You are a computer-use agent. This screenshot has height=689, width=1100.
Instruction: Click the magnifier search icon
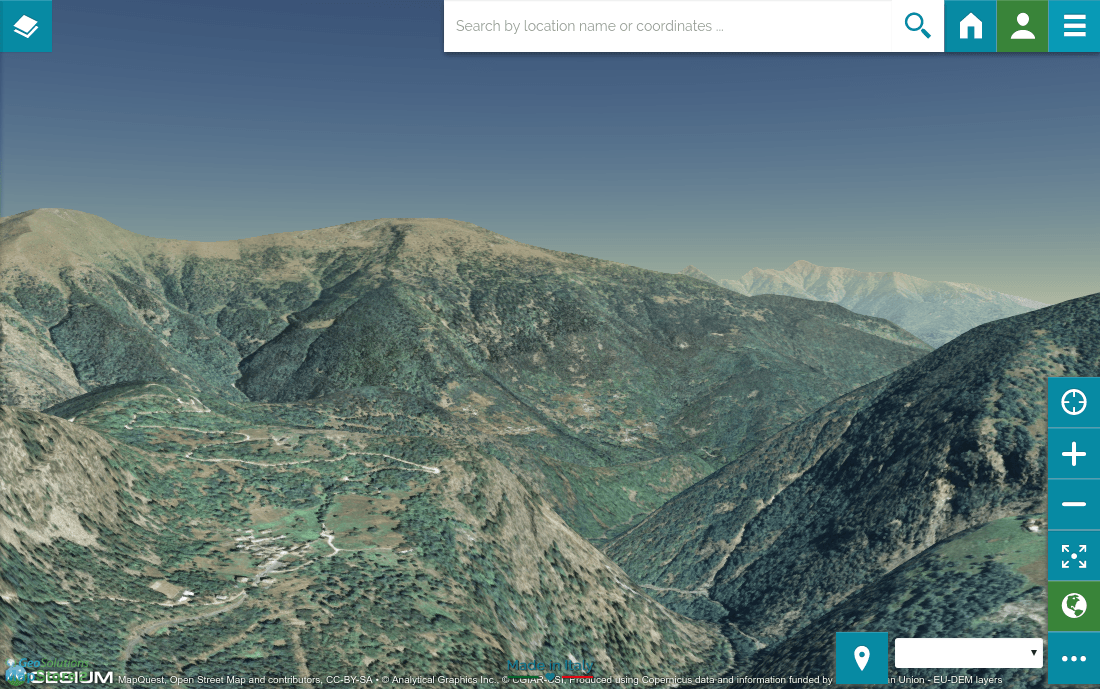click(x=917, y=26)
